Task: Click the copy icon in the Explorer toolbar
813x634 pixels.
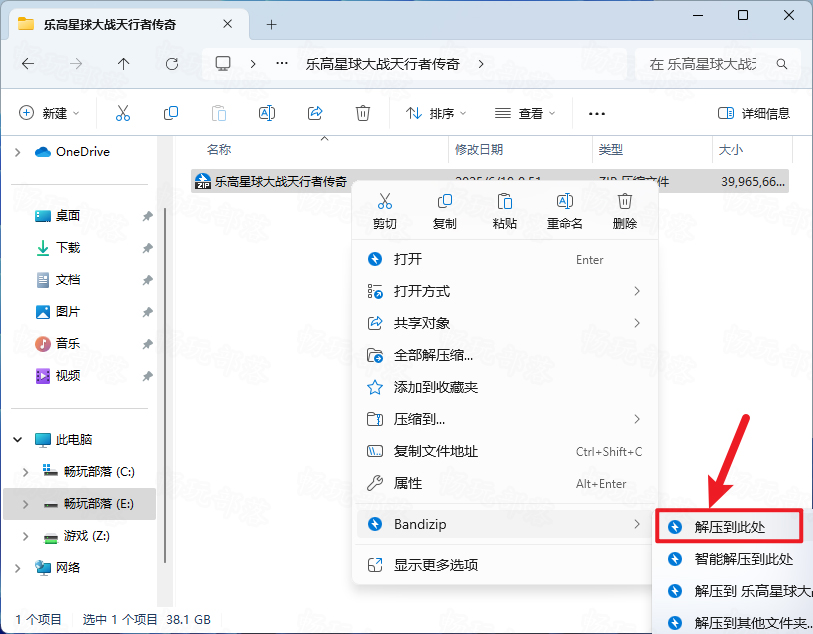Action: point(171,113)
